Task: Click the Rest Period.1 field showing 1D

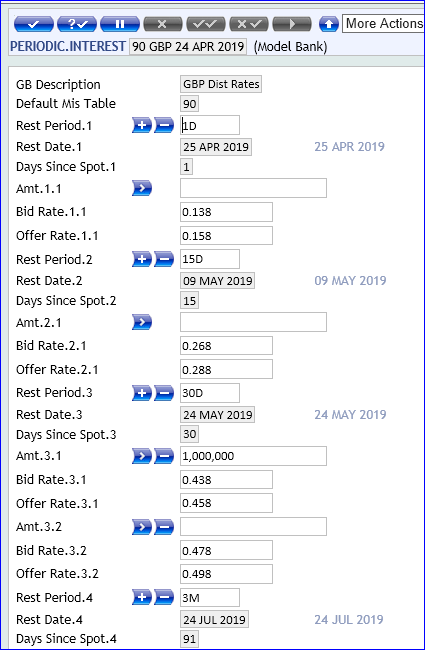Action: 210,125
